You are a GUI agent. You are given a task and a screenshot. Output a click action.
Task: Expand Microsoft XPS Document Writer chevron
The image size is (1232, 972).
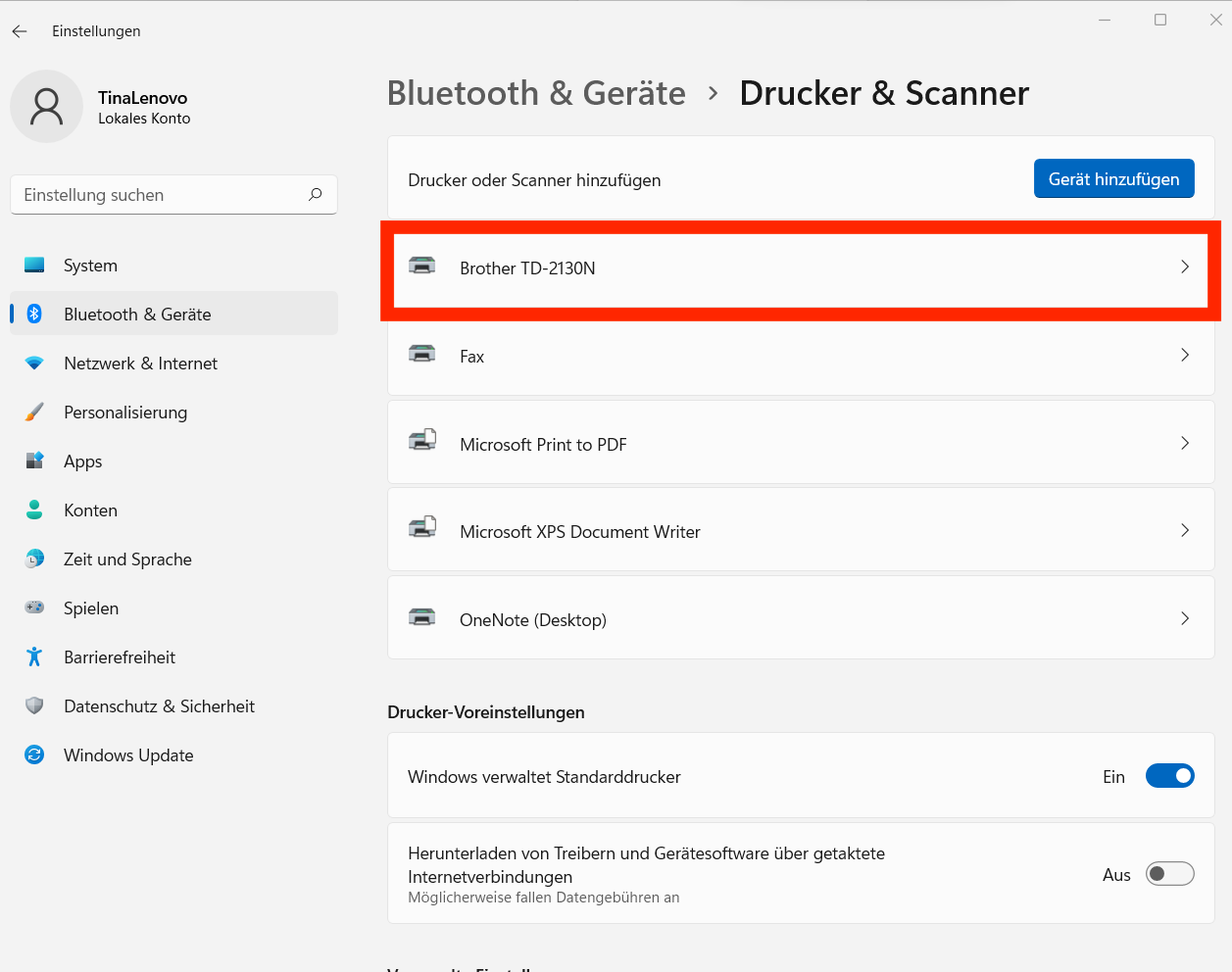(x=1185, y=530)
